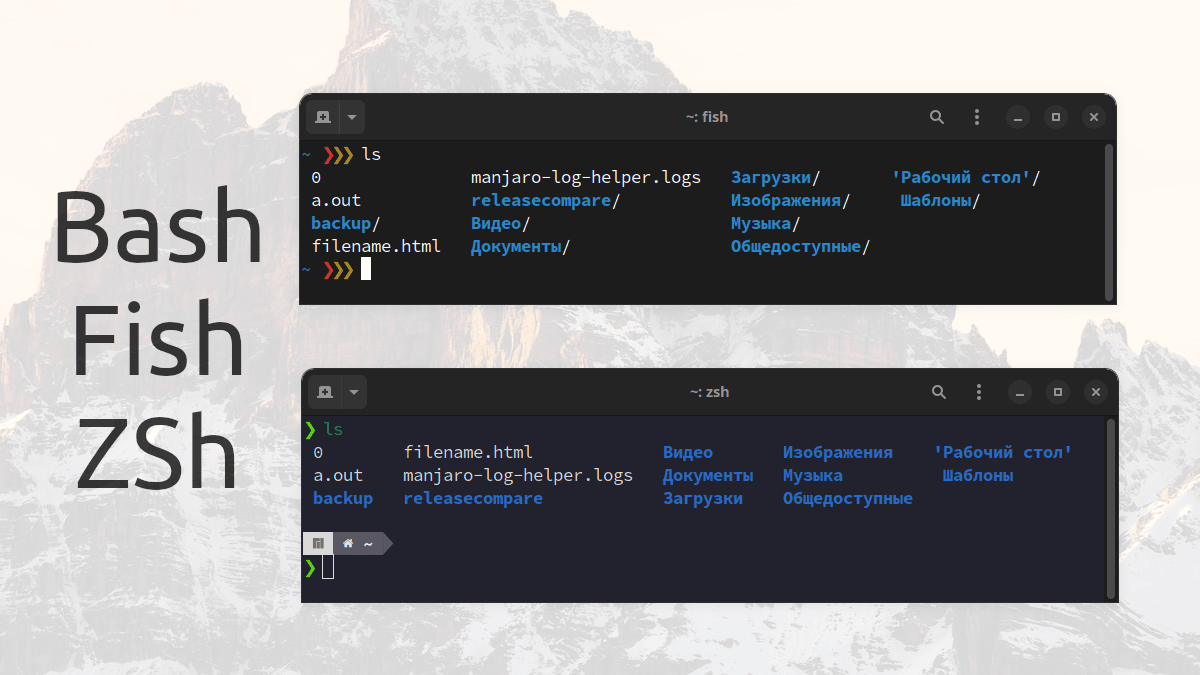Click the 'ls' command in fish terminal
This screenshot has height=675, width=1200.
point(371,155)
